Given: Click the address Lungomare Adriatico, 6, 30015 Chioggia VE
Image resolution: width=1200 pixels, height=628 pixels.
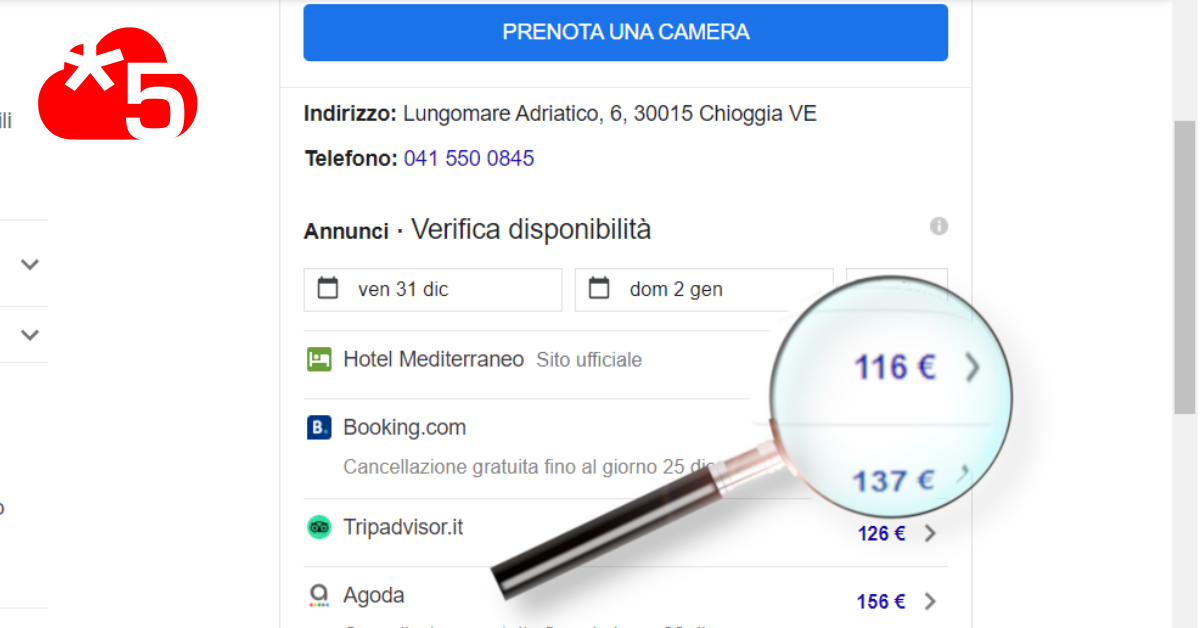Looking at the screenshot, I should pos(610,114).
